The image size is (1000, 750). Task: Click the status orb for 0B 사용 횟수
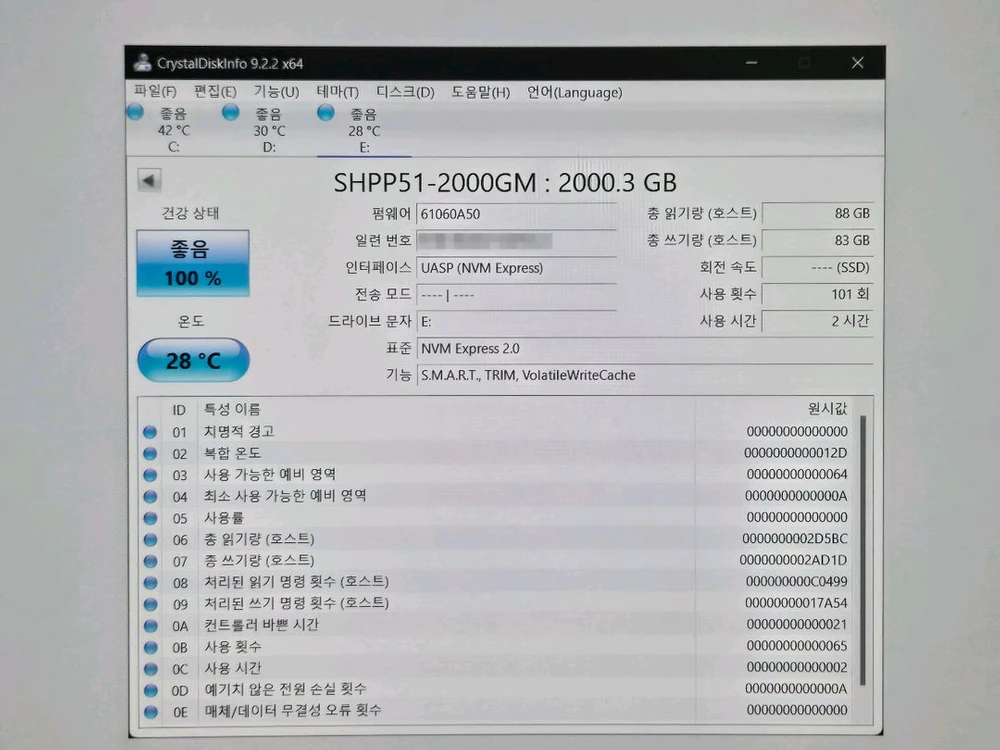tap(151, 647)
